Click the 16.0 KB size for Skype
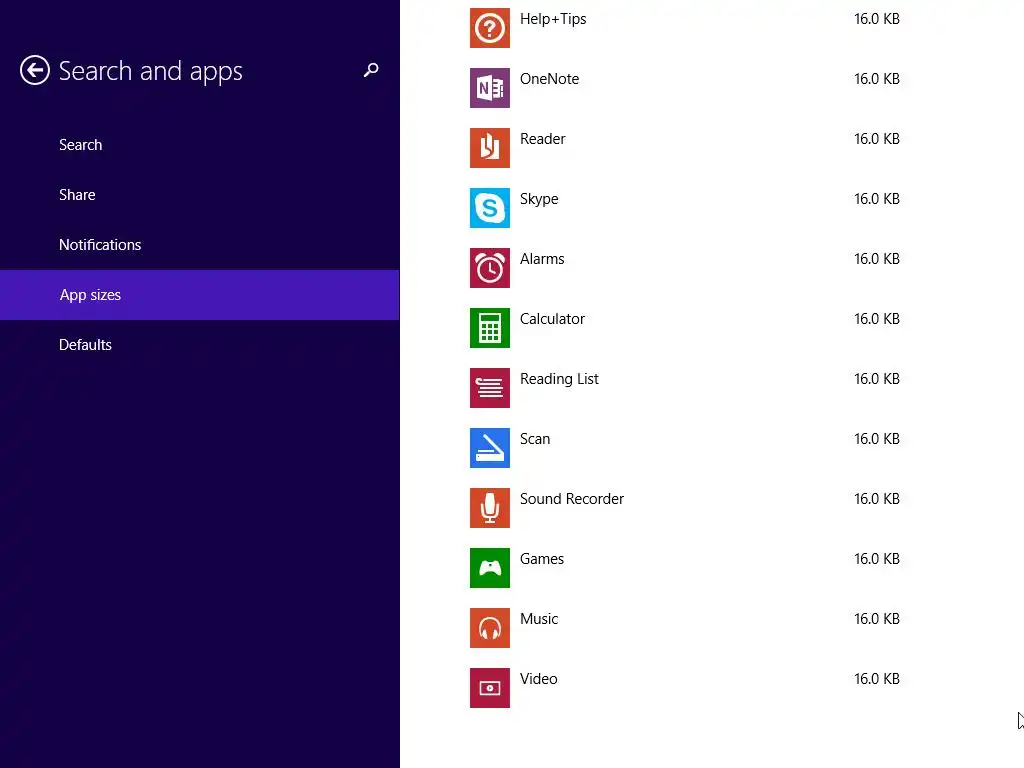 [x=877, y=199]
